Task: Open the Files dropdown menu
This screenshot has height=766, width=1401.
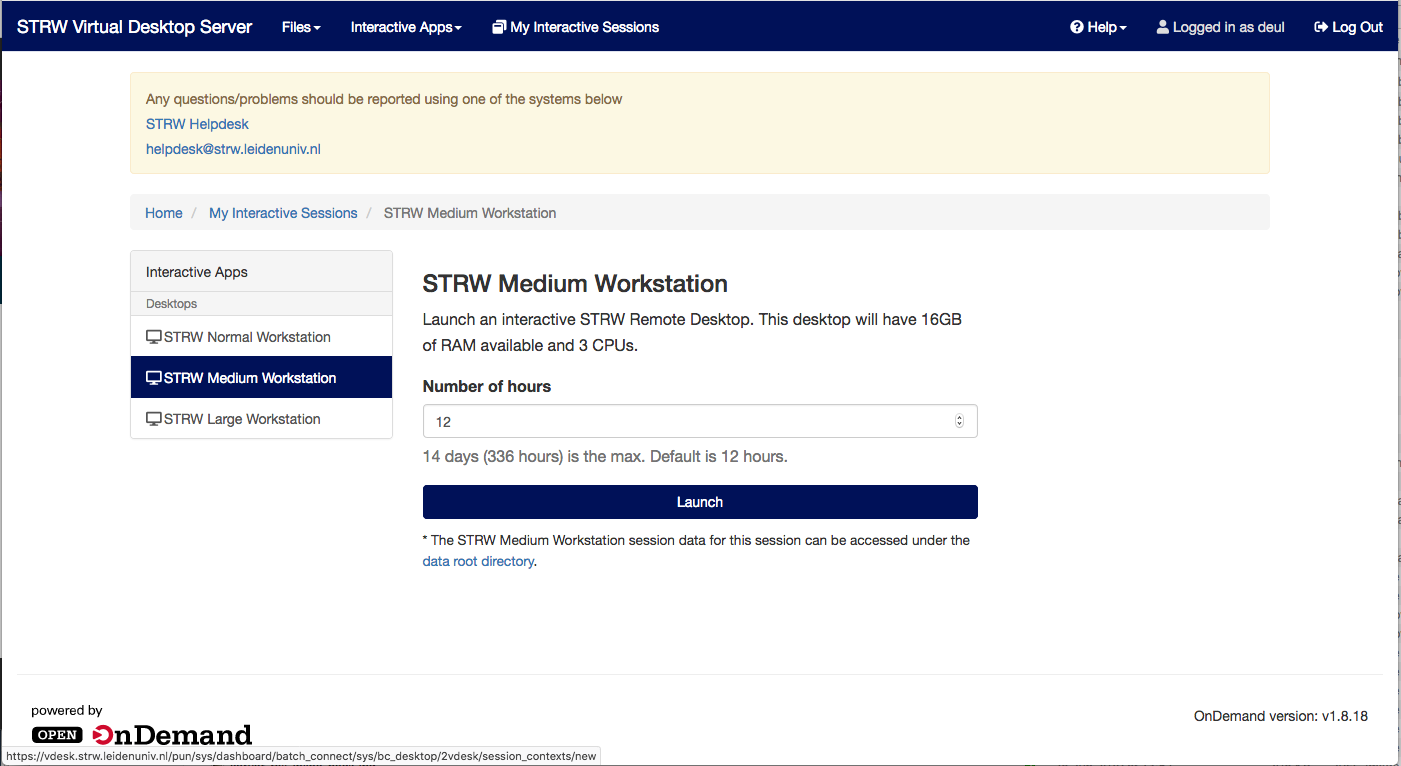Action: click(301, 27)
